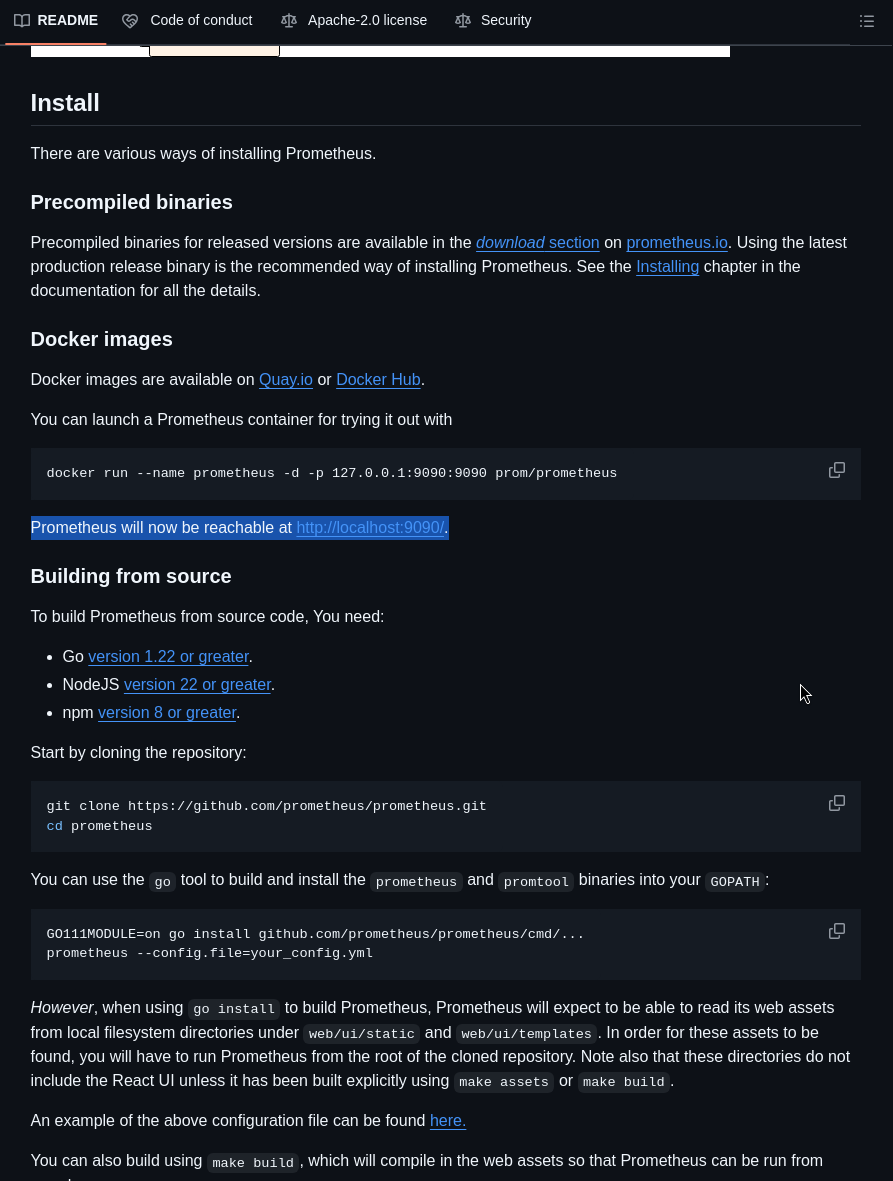Screen dimensions: 893x1181
Task: Select the Apache-2.0 license tab
Action: tap(367, 21)
